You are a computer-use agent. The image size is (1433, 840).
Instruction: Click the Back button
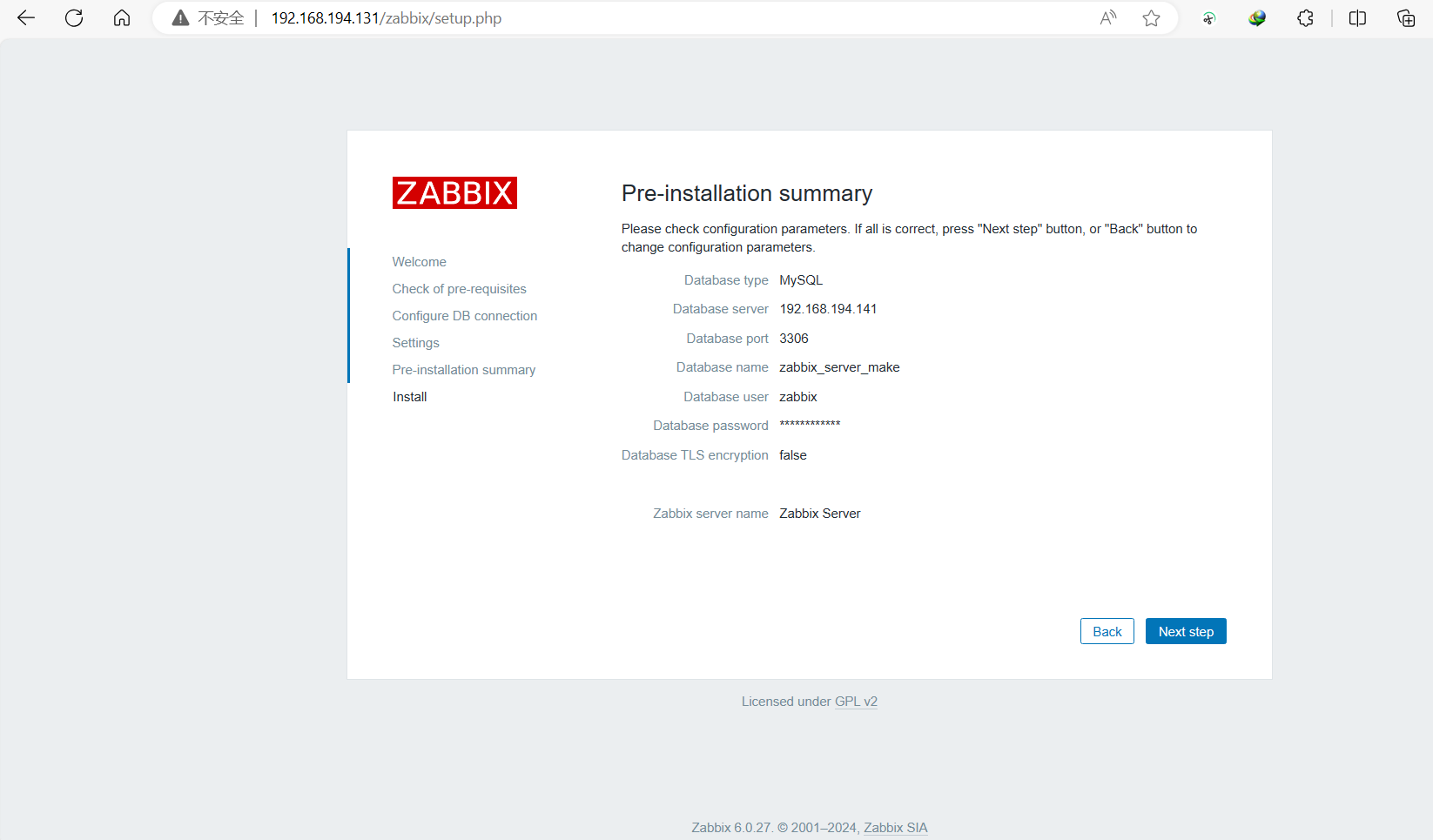(x=1107, y=631)
